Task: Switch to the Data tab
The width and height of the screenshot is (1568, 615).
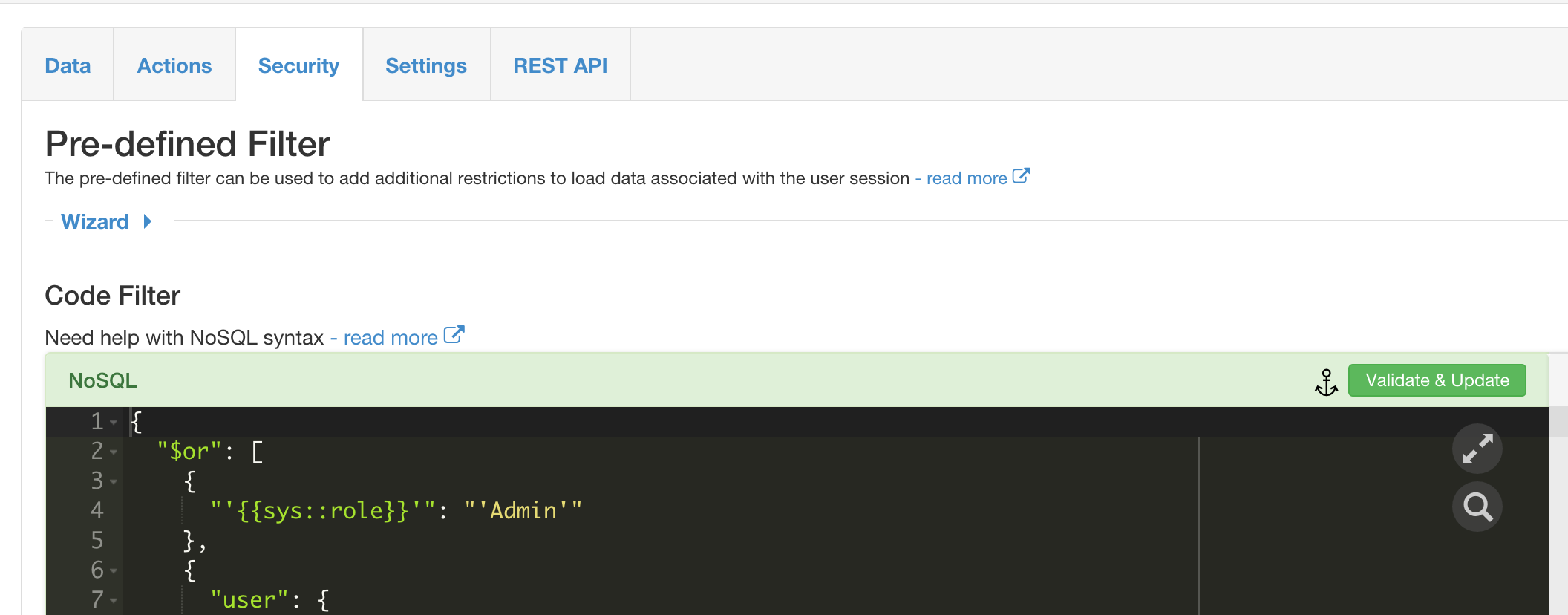Action: click(x=68, y=65)
